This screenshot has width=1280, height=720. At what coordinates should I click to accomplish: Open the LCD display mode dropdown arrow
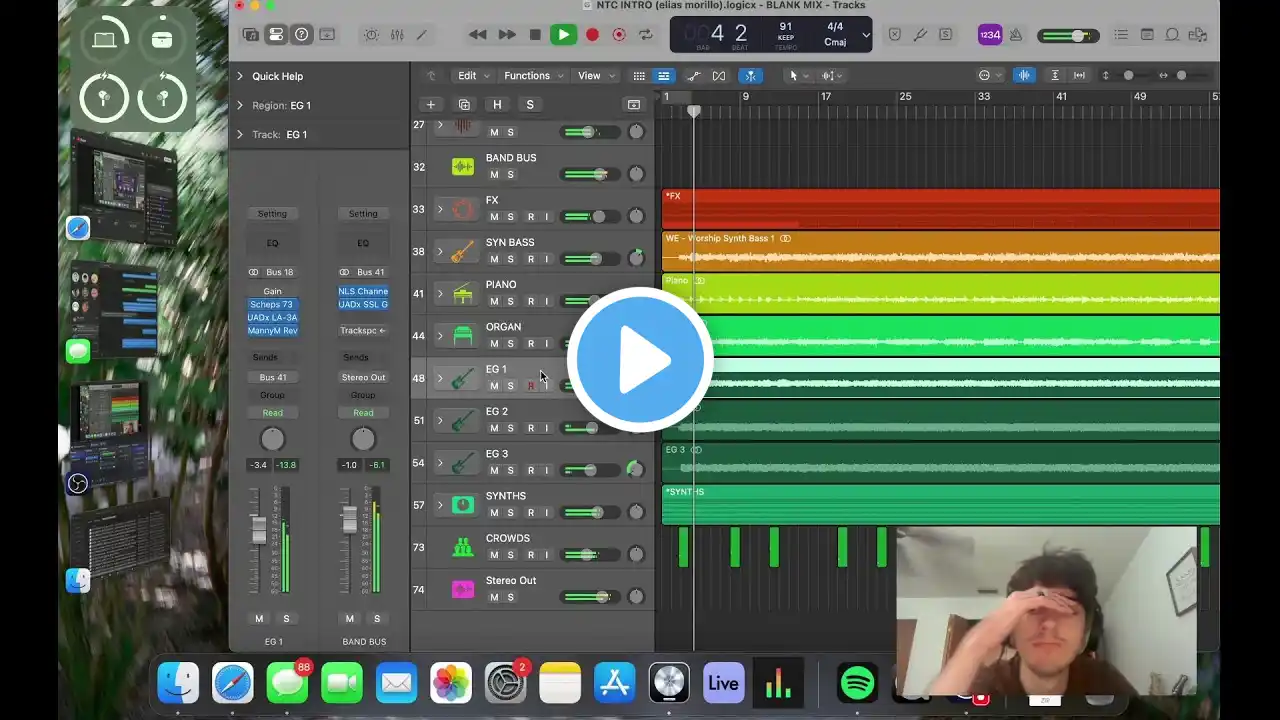click(866, 35)
